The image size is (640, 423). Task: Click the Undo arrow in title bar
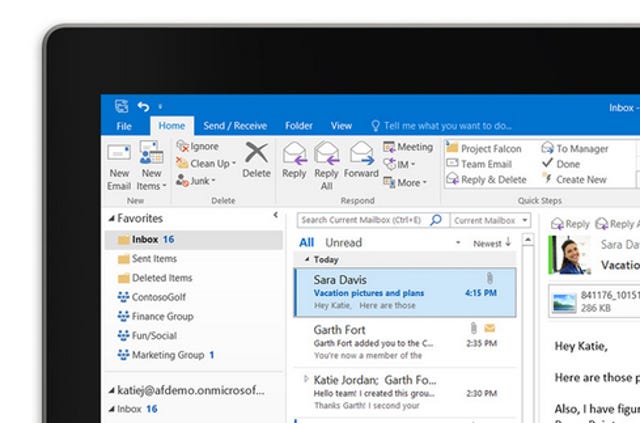coord(143,107)
